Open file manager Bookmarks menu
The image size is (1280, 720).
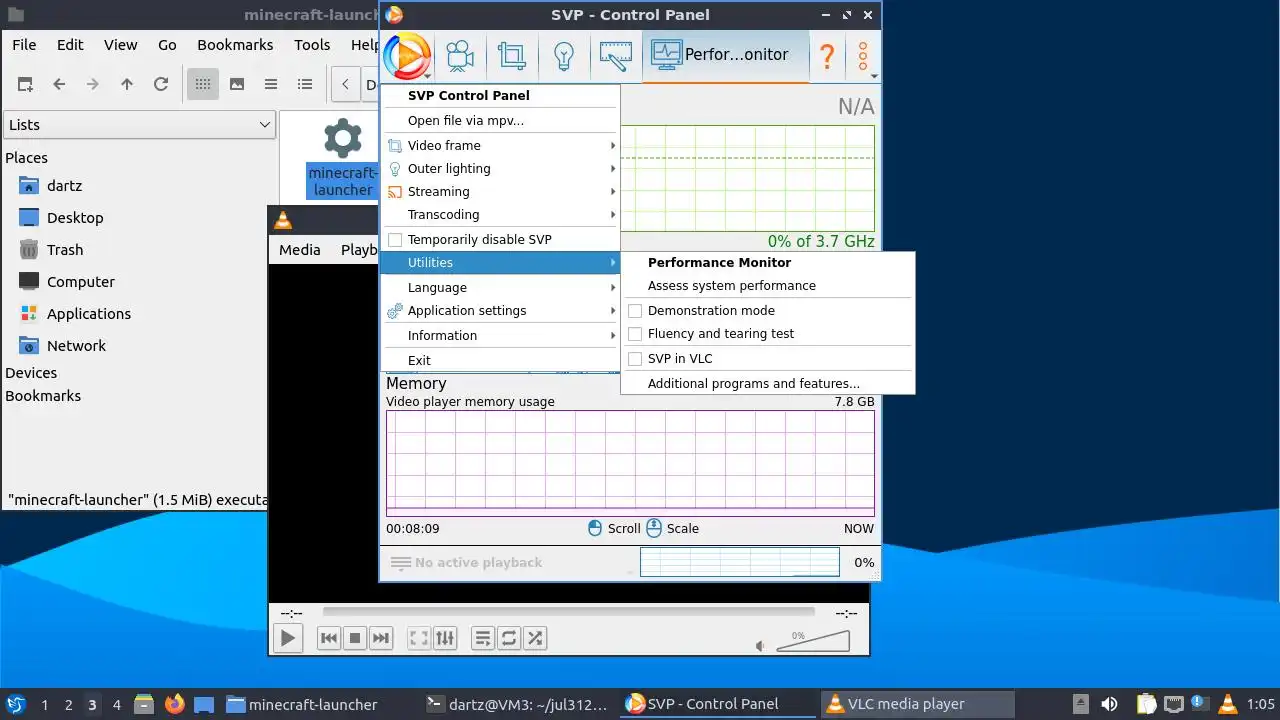(x=235, y=45)
